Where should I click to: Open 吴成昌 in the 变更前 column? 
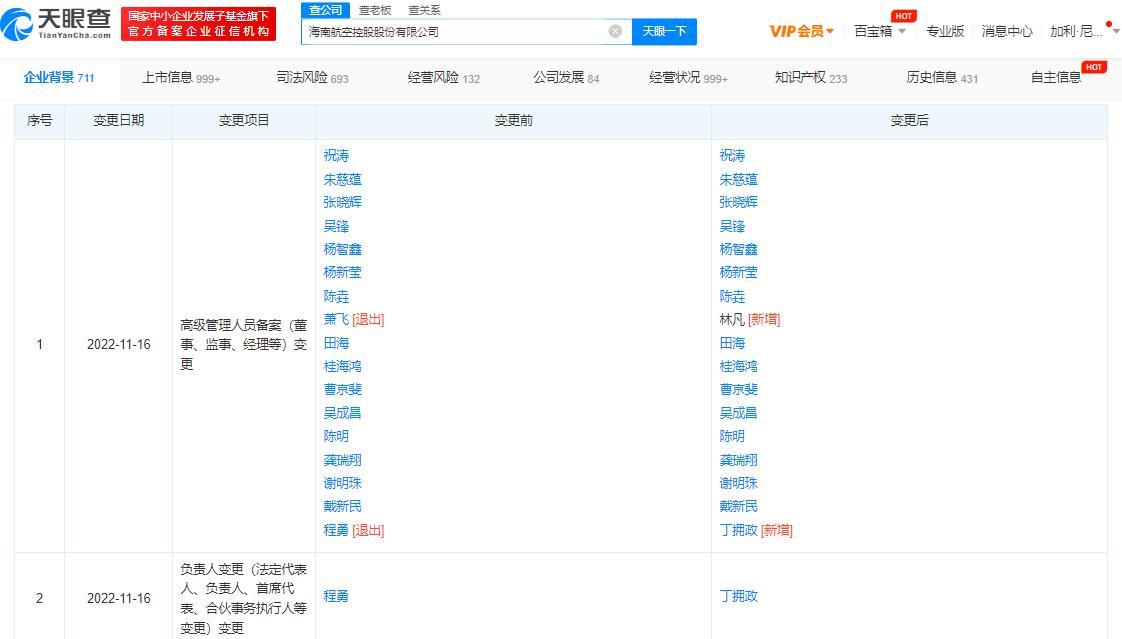pos(342,413)
